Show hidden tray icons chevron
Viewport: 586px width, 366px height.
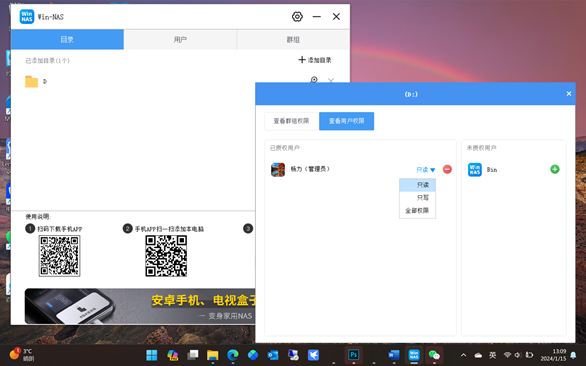(x=463, y=355)
